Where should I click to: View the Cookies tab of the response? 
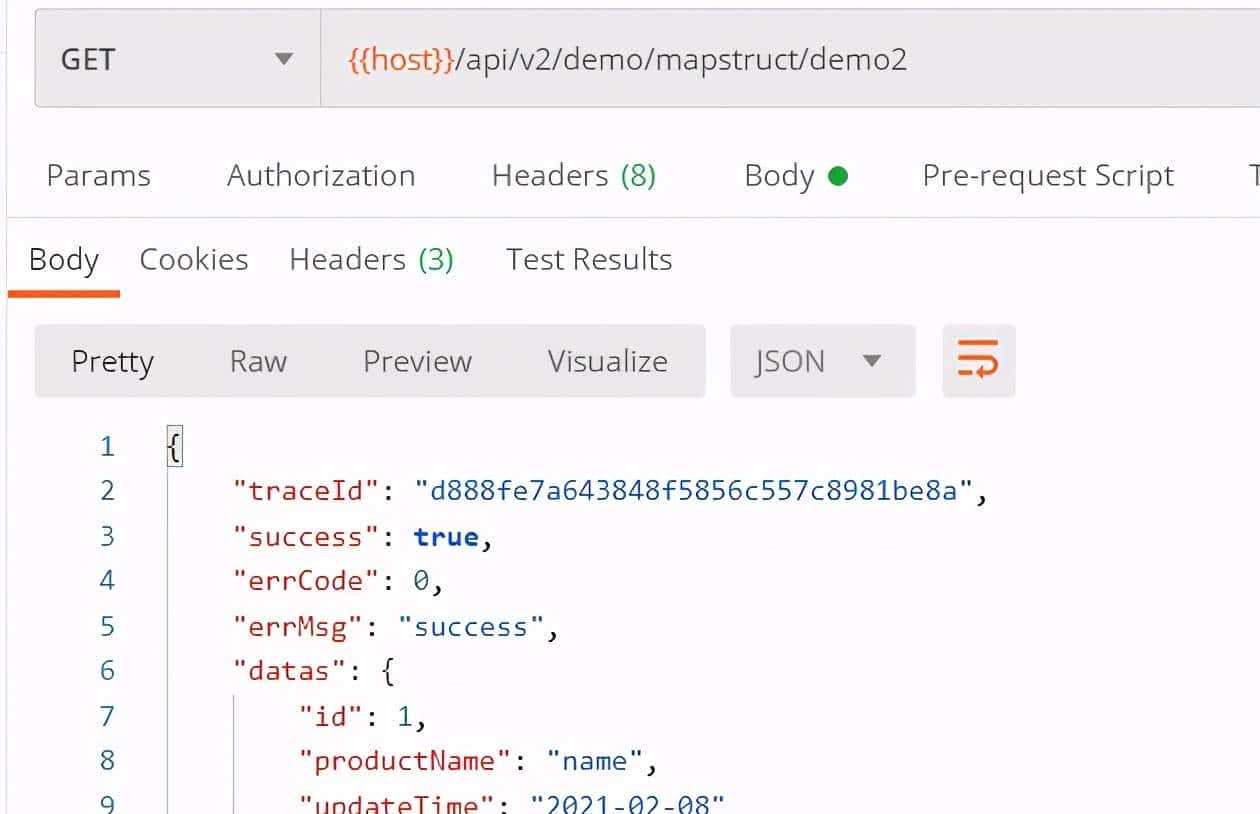194,259
